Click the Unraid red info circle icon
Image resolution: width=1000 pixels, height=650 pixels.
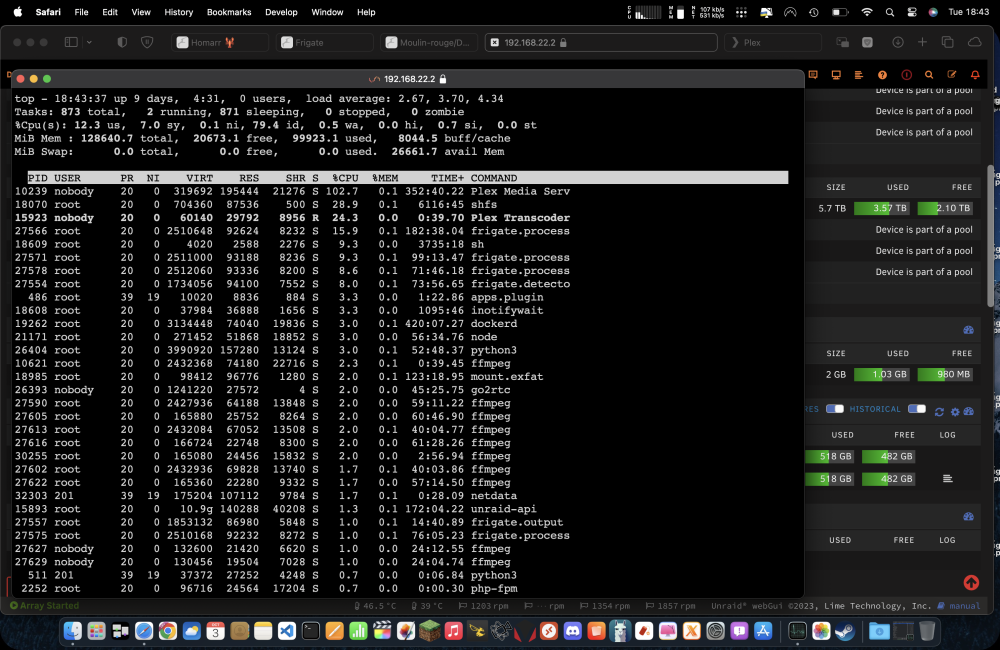coord(906,75)
